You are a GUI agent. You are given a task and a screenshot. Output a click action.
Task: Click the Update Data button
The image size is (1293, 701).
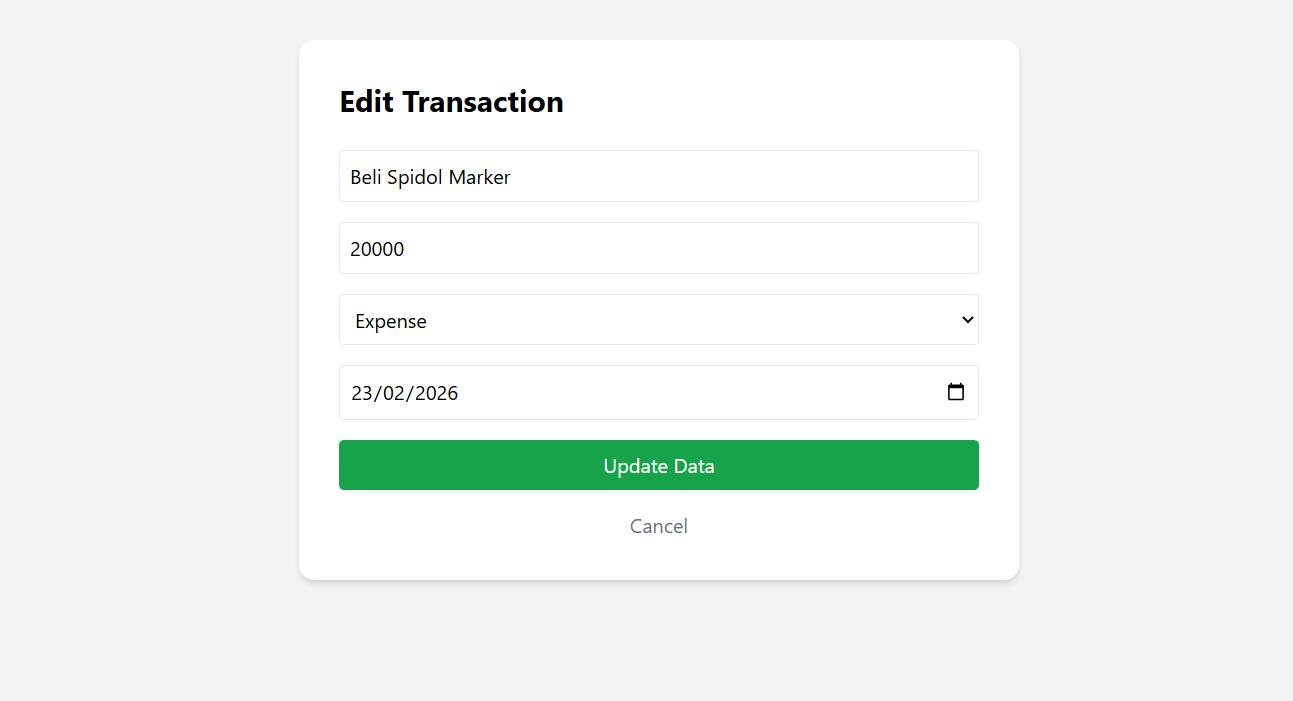(658, 465)
